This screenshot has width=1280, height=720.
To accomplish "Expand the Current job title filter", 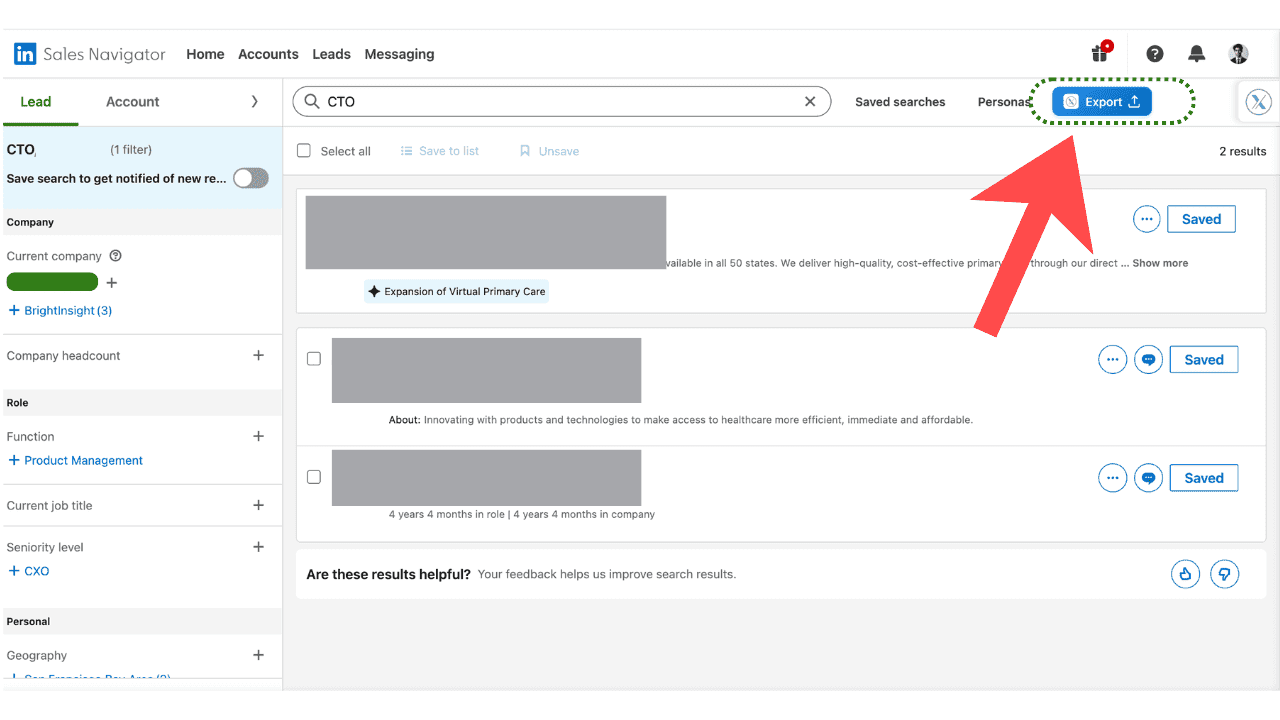I will [x=258, y=506].
